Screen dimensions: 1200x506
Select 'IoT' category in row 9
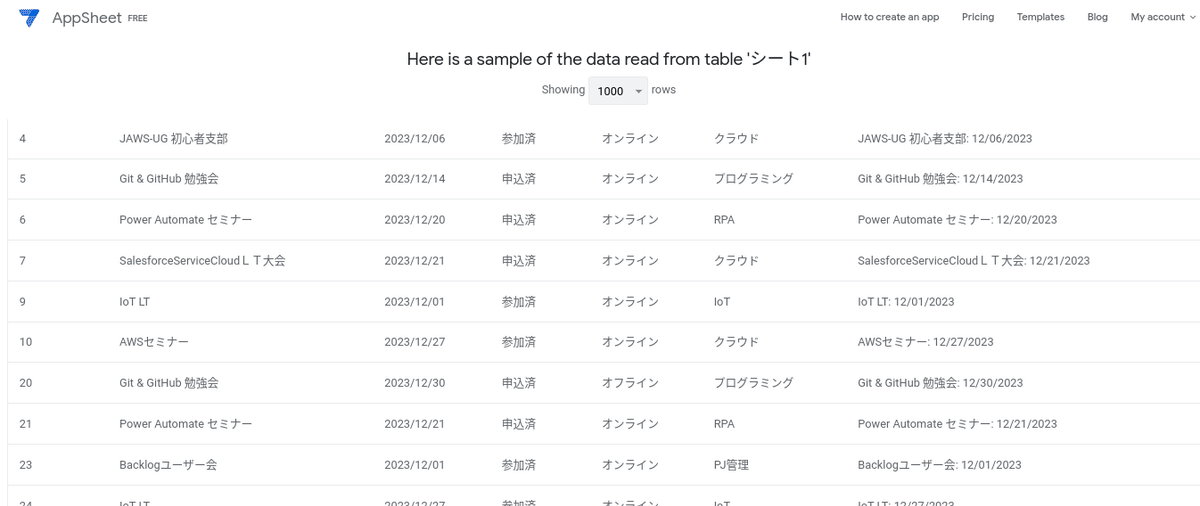coord(722,301)
